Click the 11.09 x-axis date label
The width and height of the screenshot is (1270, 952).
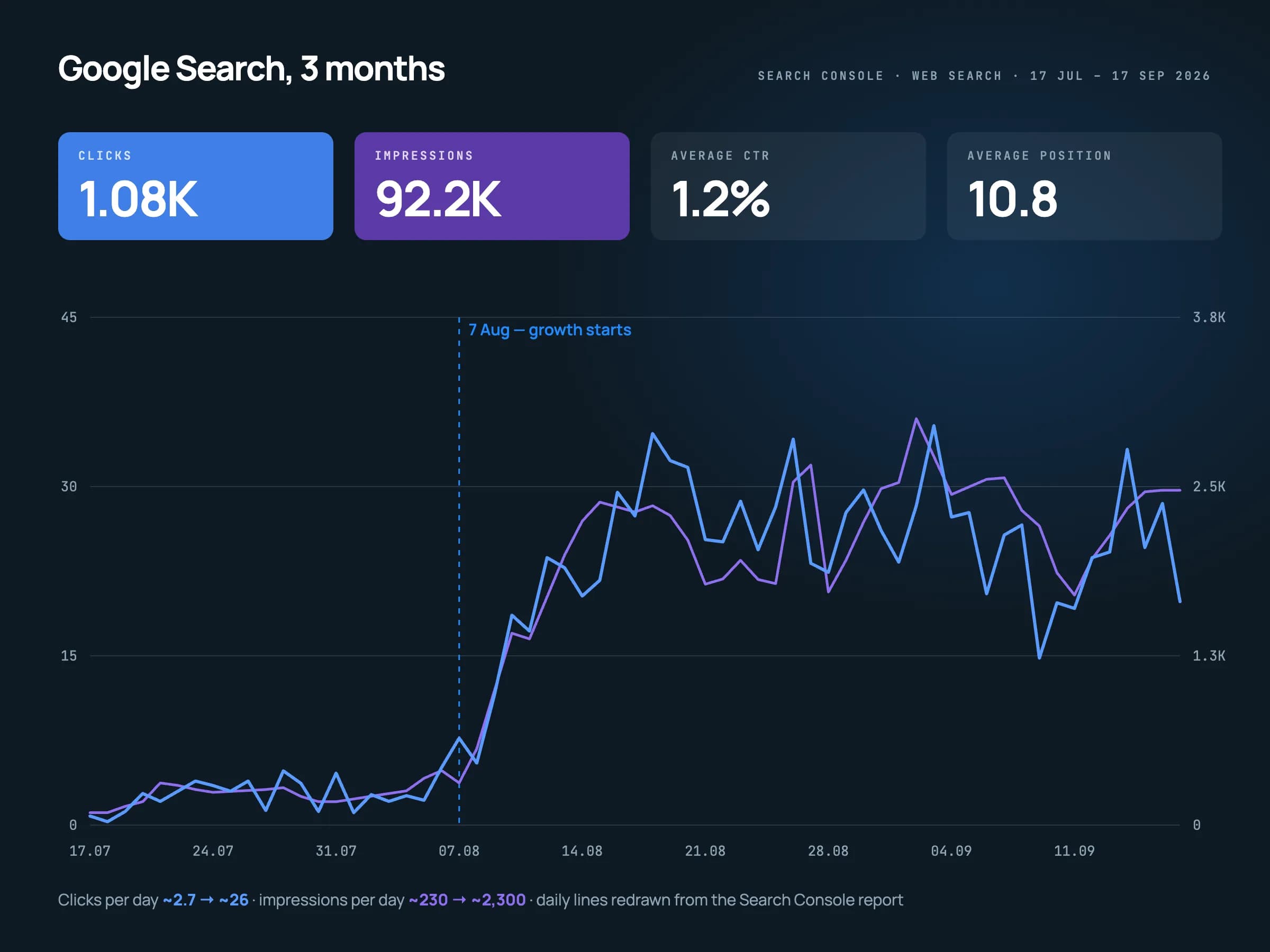point(1074,850)
